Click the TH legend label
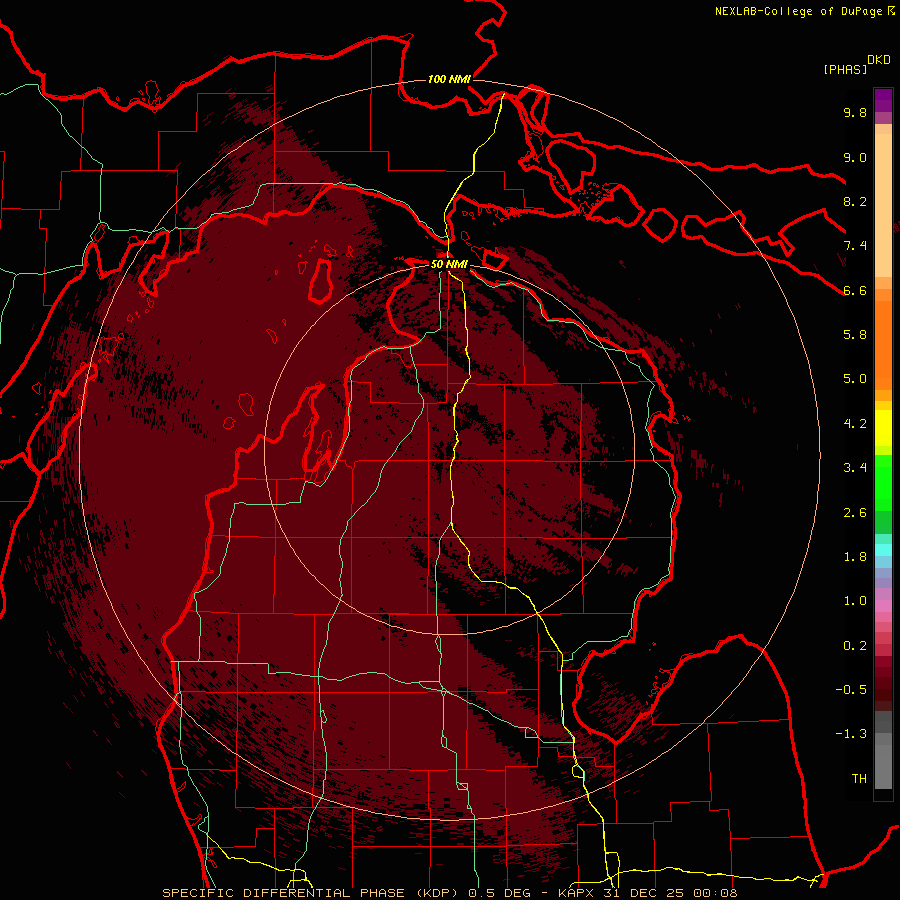The image size is (900, 900). 859,779
